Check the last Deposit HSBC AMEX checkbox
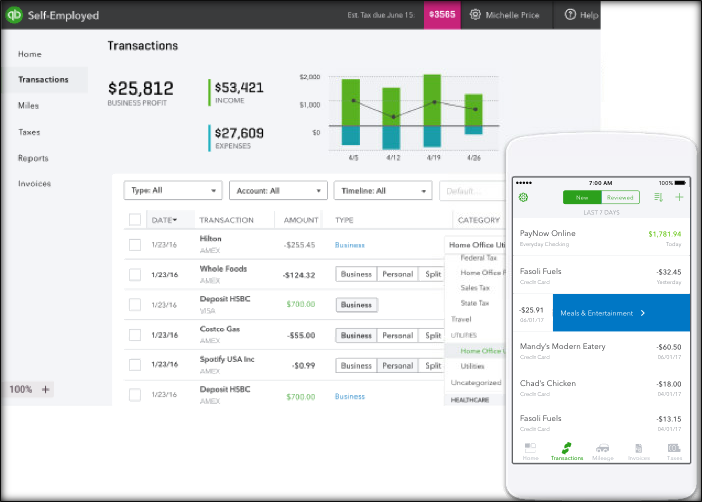Viewport: 702px width, 502px height. click(135, 395)
